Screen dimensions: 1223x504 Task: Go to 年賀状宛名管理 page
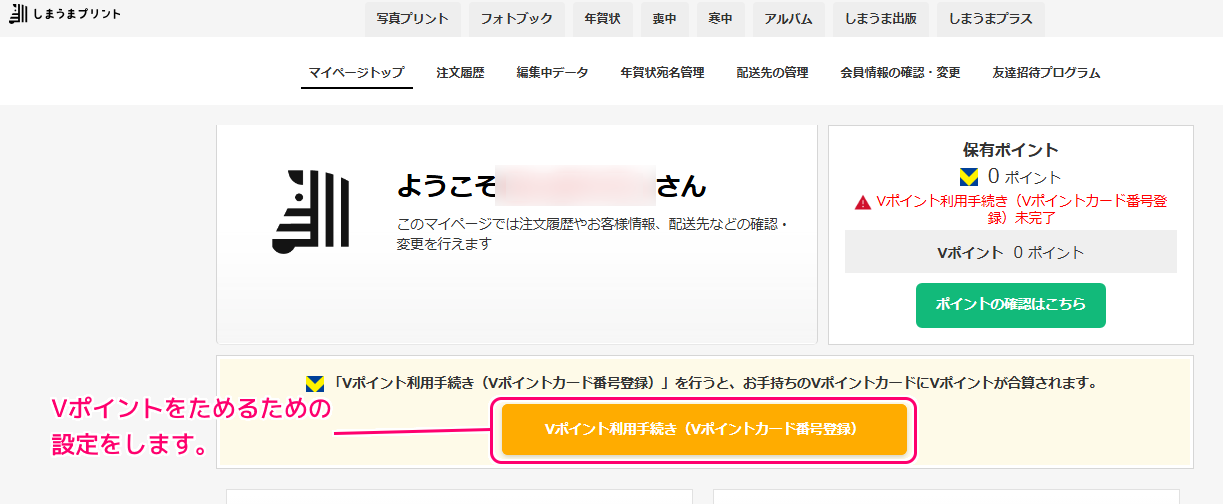point(662,73)
